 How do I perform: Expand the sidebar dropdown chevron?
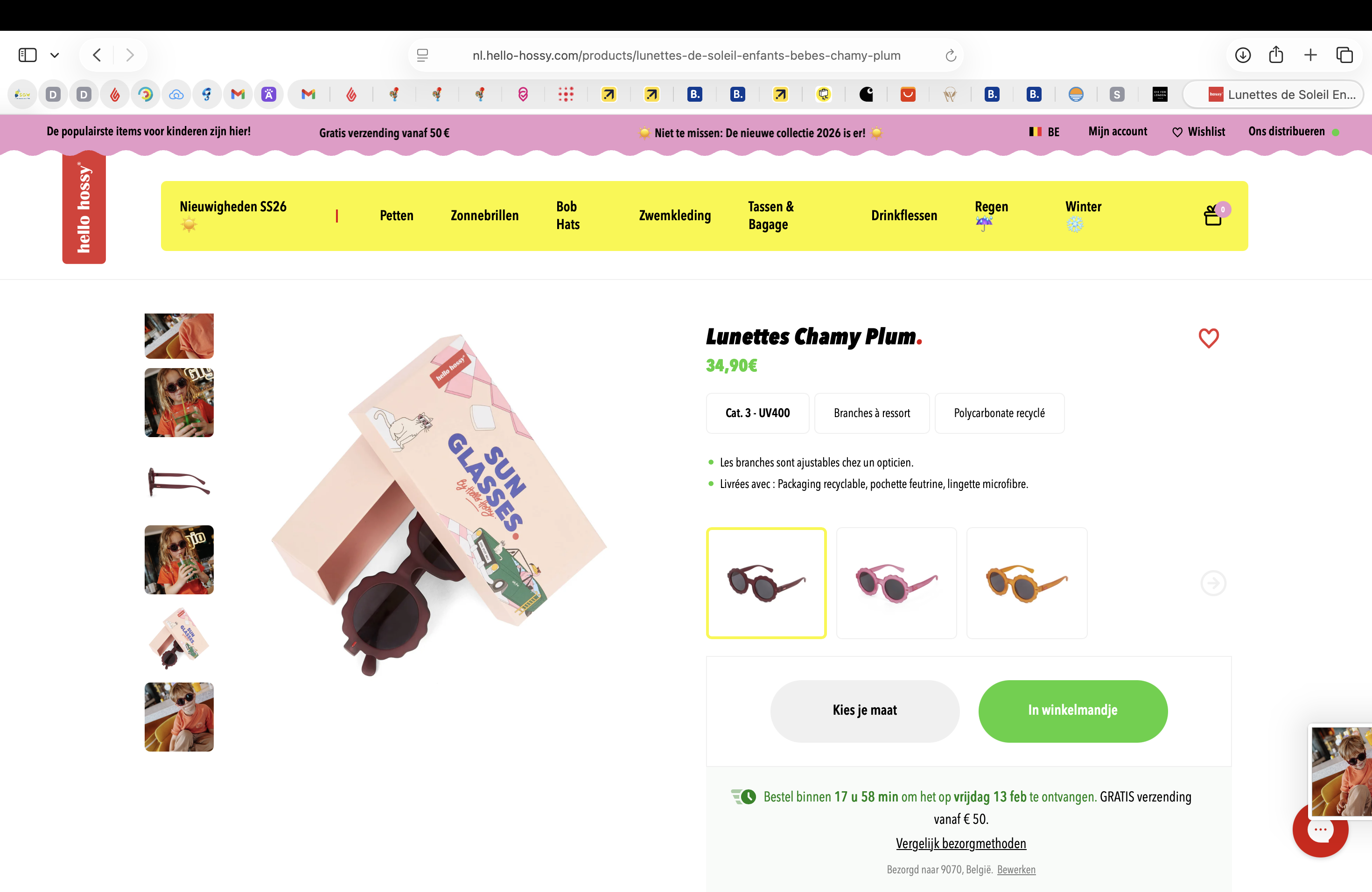click(x=55, y=56)
